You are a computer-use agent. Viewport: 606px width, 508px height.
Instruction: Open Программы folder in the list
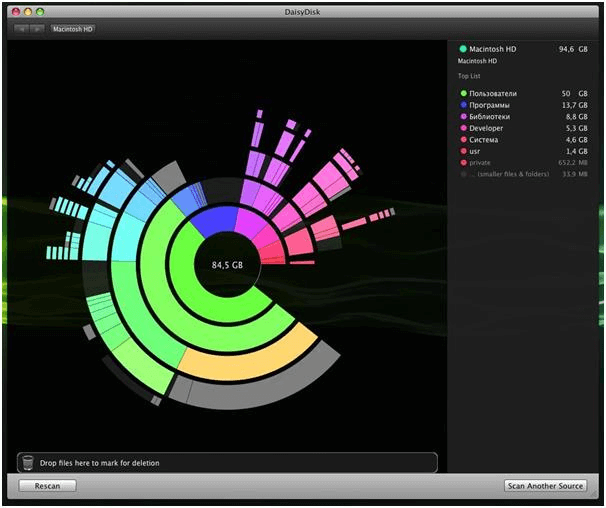click(x=524, y=105)
